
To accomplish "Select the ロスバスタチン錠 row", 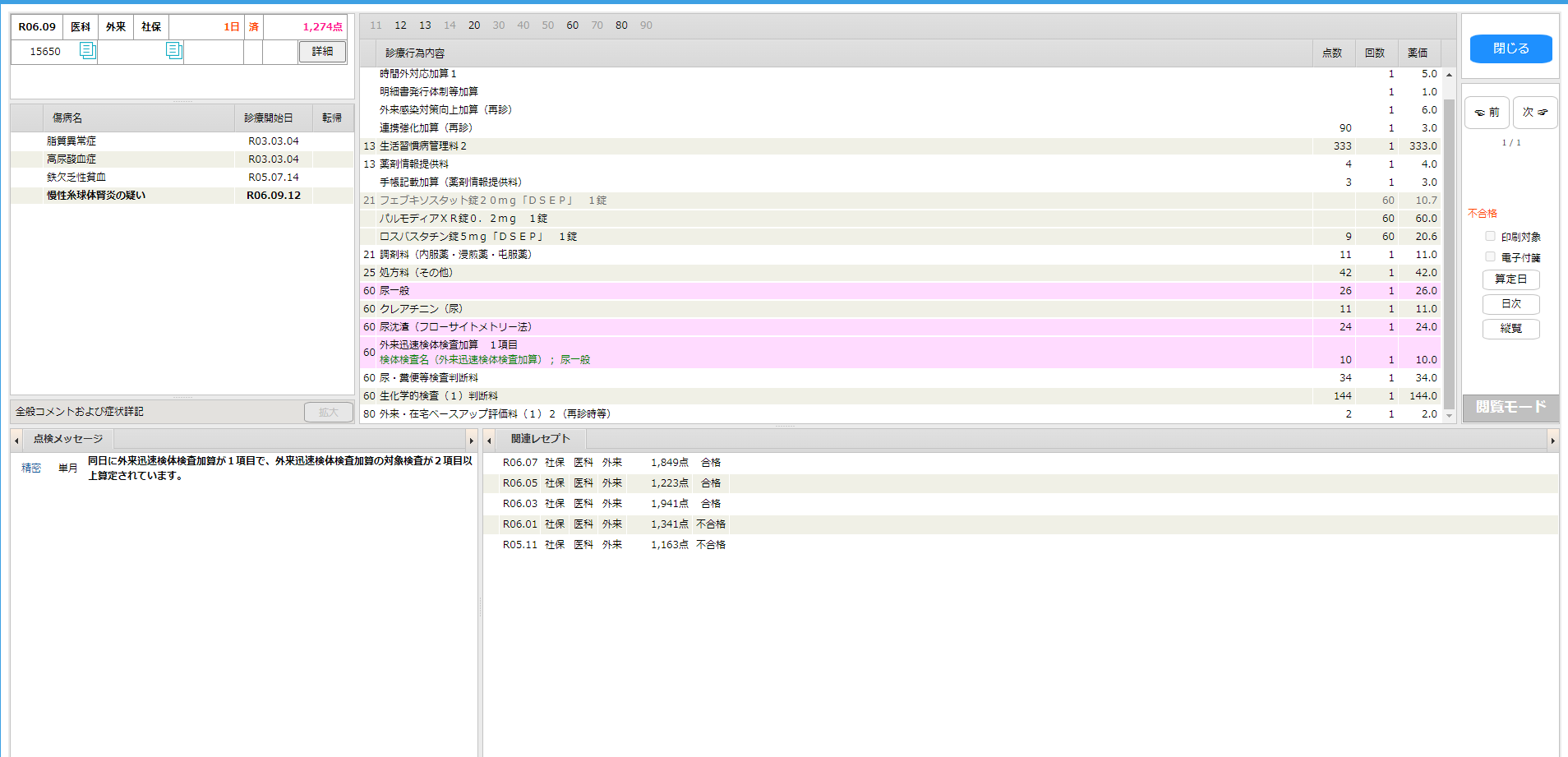I will pos(901,237).
